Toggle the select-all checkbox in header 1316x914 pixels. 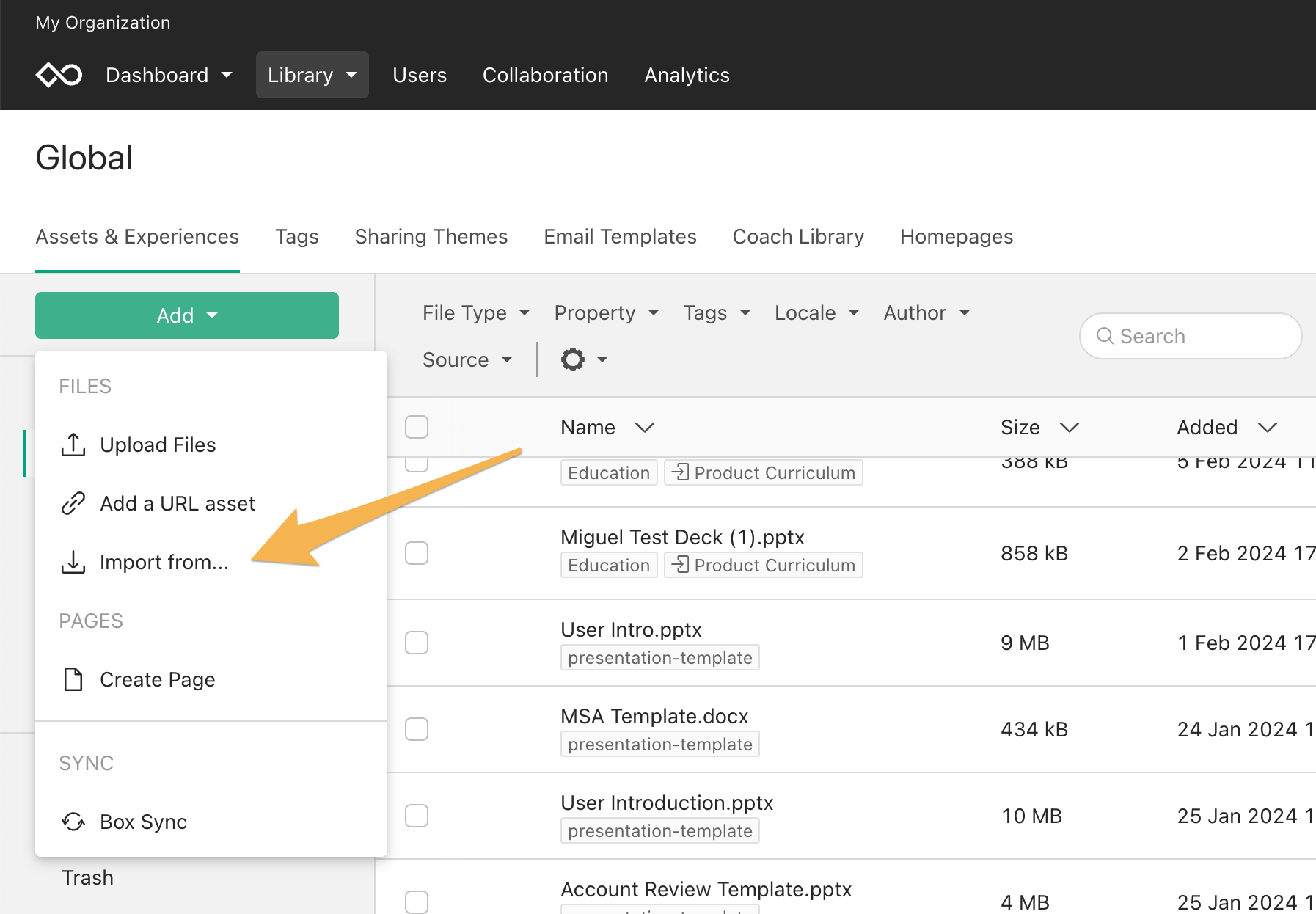[x=417, y=427]
